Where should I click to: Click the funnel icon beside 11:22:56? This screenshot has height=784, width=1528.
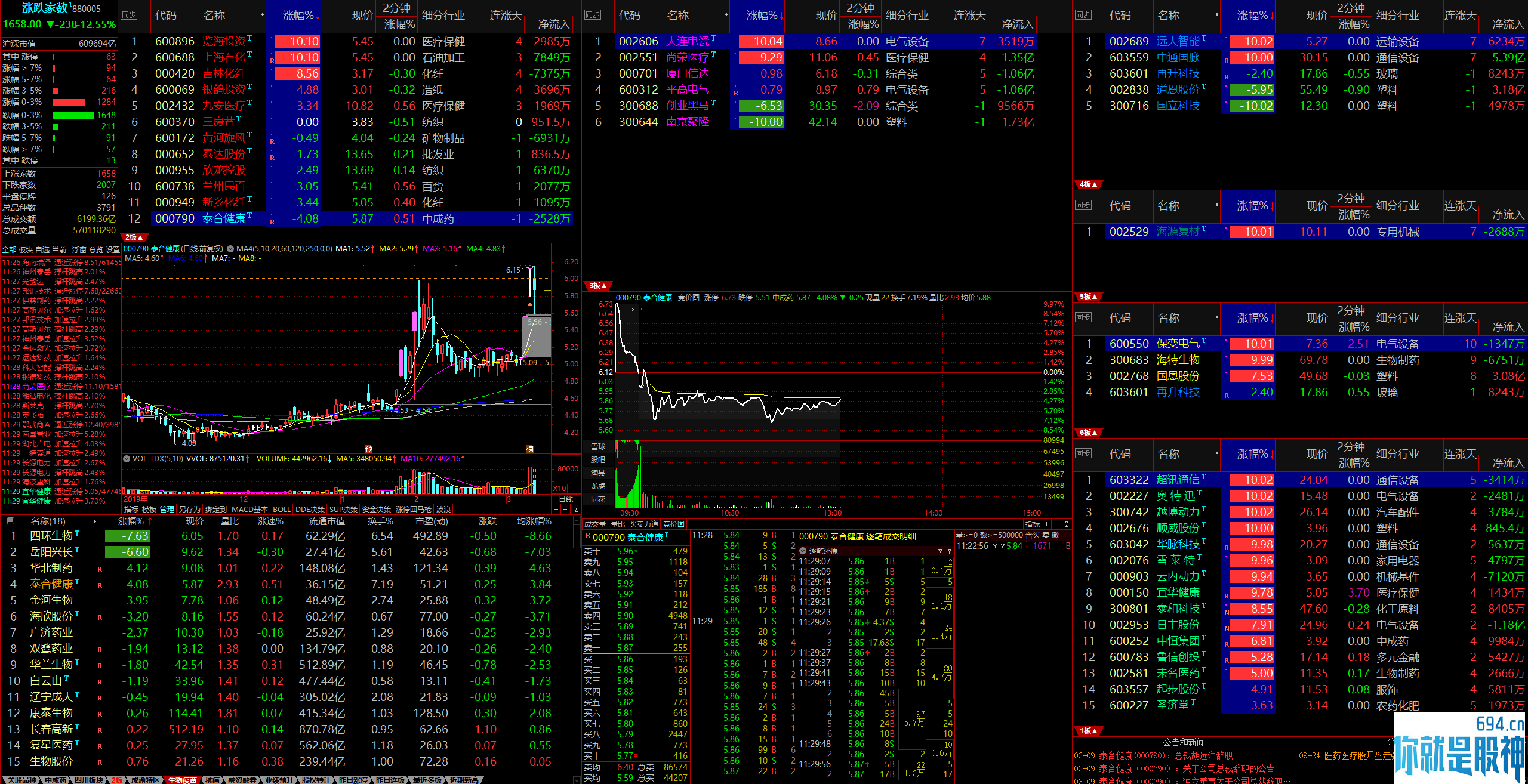(x=995, y=546)
